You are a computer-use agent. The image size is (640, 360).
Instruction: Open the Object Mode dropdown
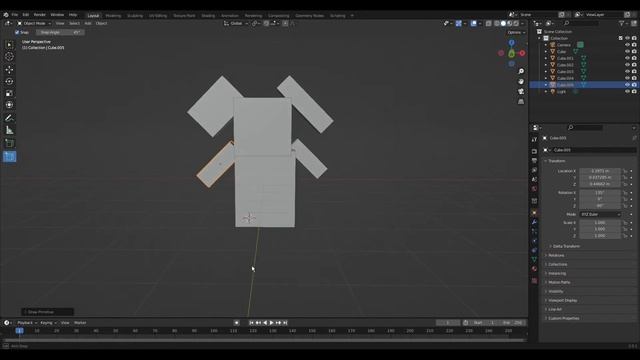tap(34, 23)
